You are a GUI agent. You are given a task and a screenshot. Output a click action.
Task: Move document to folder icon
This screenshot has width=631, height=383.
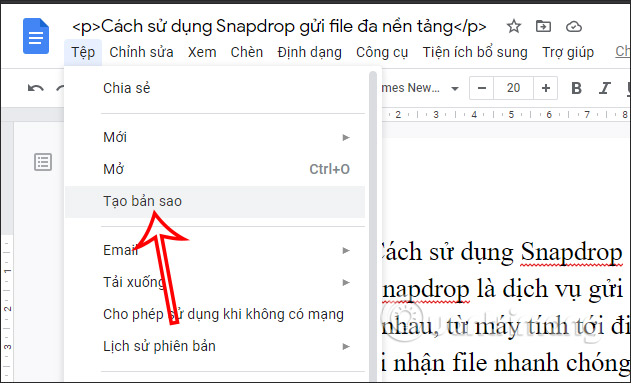[543, 27]
